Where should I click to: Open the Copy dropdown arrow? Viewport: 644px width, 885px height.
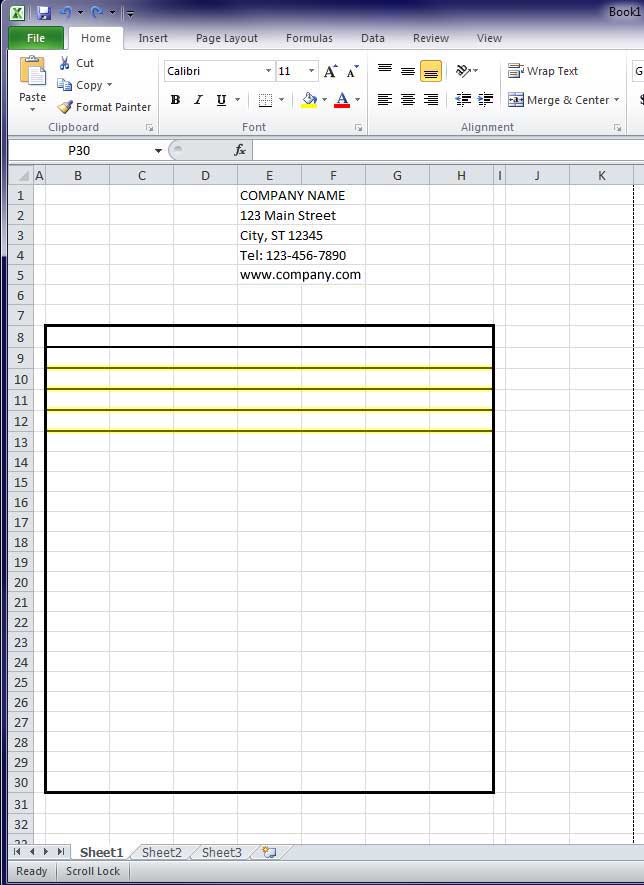(x=109, y=85)
